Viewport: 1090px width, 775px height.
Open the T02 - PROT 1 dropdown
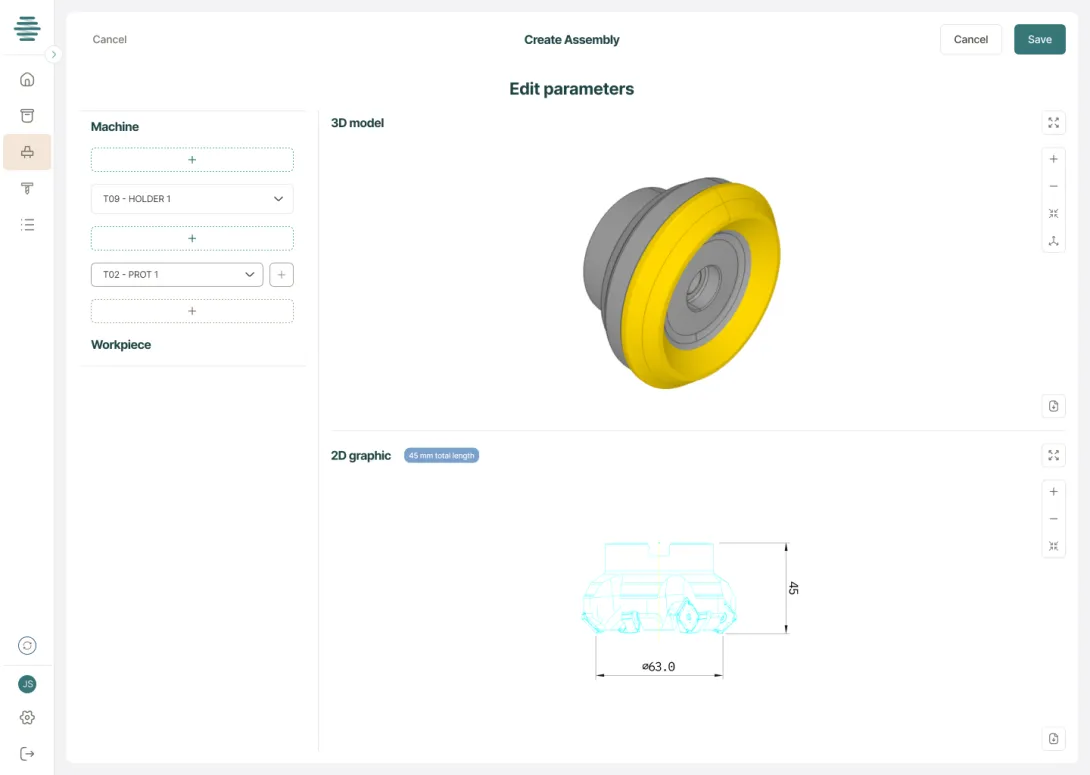[x=177, y=275]
